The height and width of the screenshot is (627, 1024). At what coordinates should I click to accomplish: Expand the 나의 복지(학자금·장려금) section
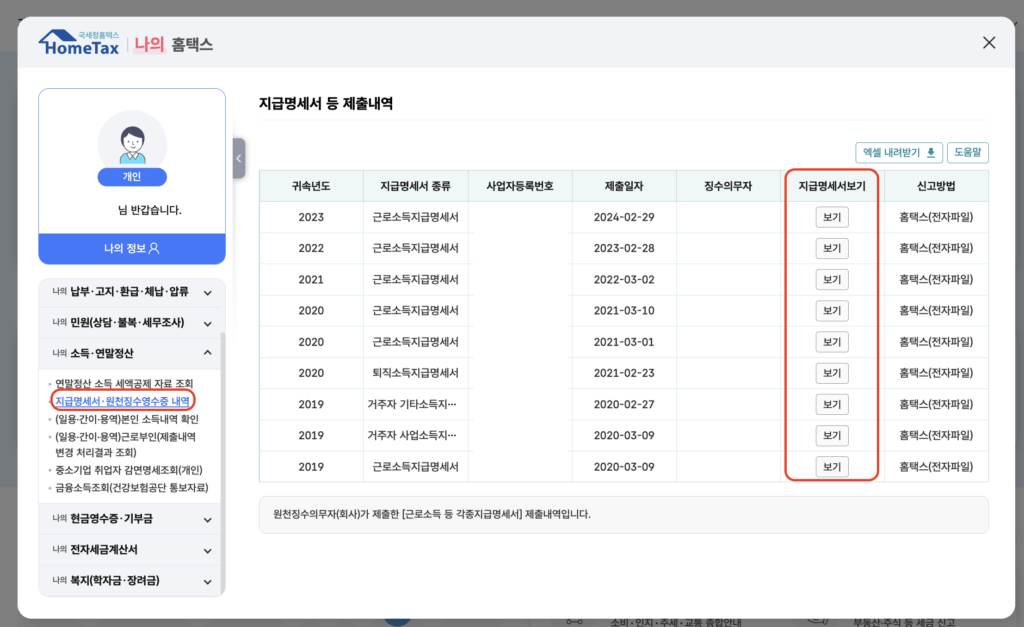[x=131, y=580]
